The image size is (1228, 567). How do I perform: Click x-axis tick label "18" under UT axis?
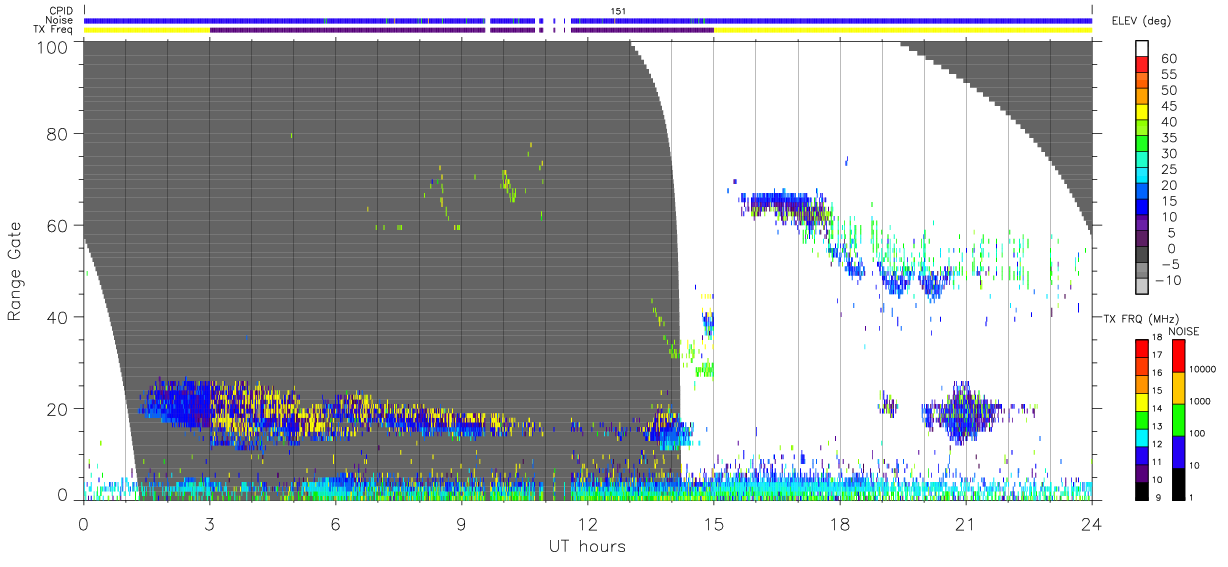click(x=839, y=524)
